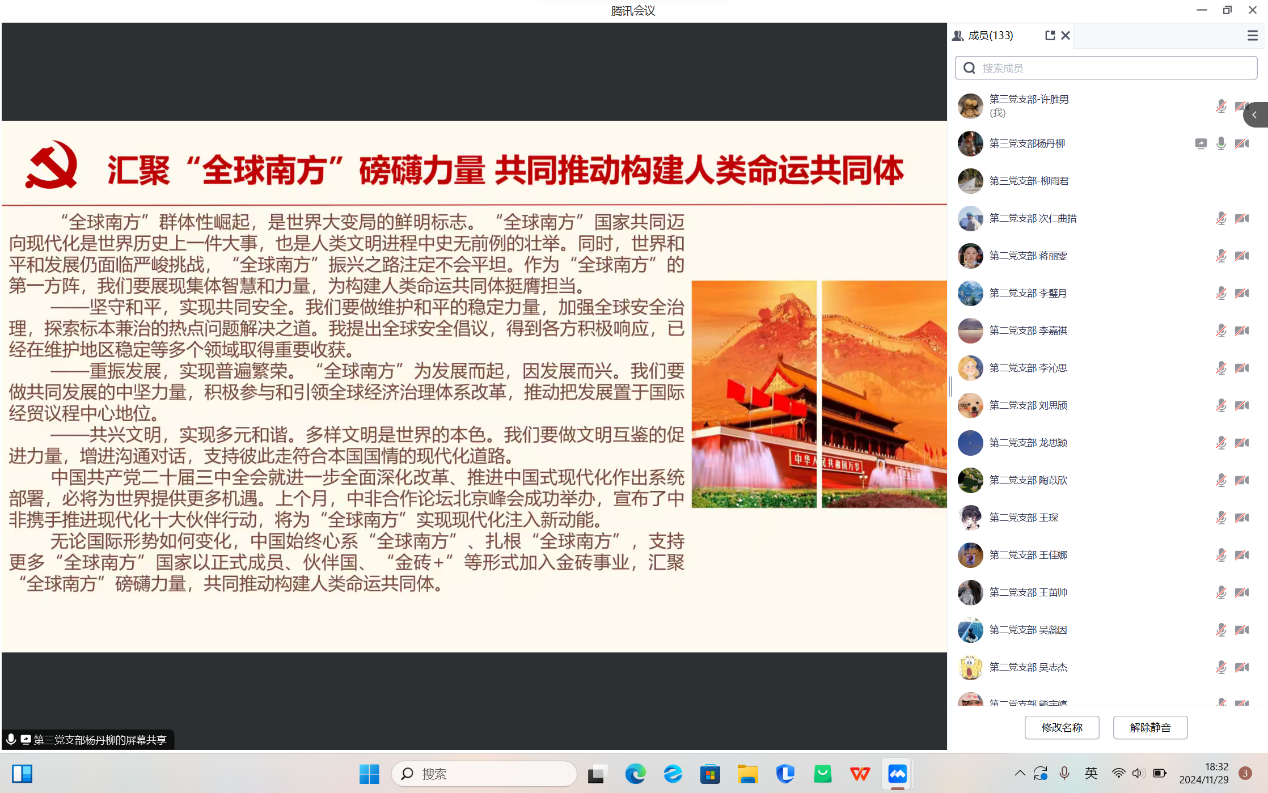1268x793 pixels.
Task: Select the 成员(133) panel tab
Action: coord(983,35)
